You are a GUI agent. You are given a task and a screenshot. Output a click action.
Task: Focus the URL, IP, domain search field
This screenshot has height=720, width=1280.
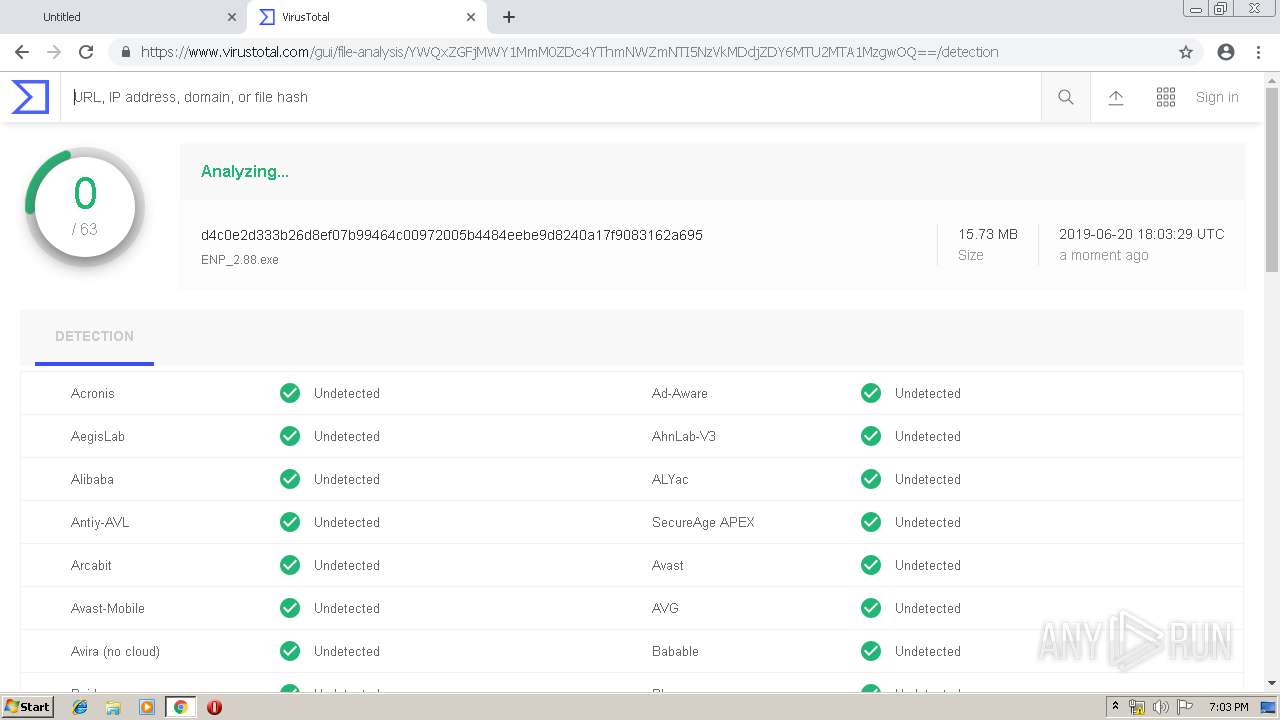[x=550, y=97]
